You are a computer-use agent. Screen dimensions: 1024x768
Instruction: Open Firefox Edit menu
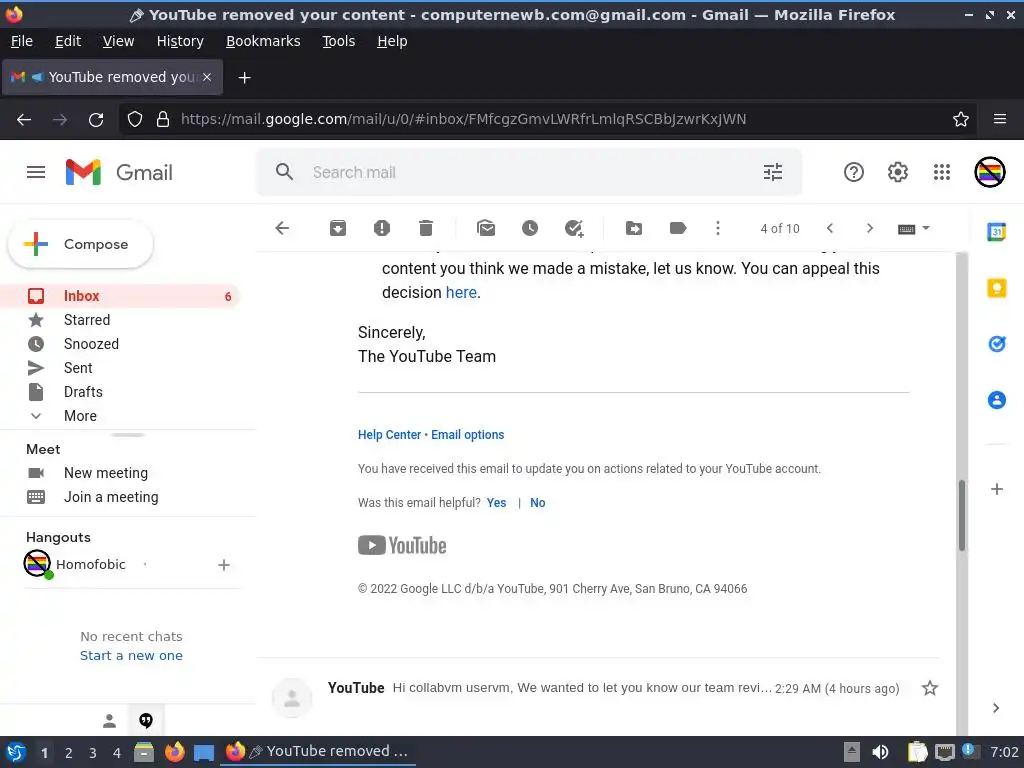68,41
